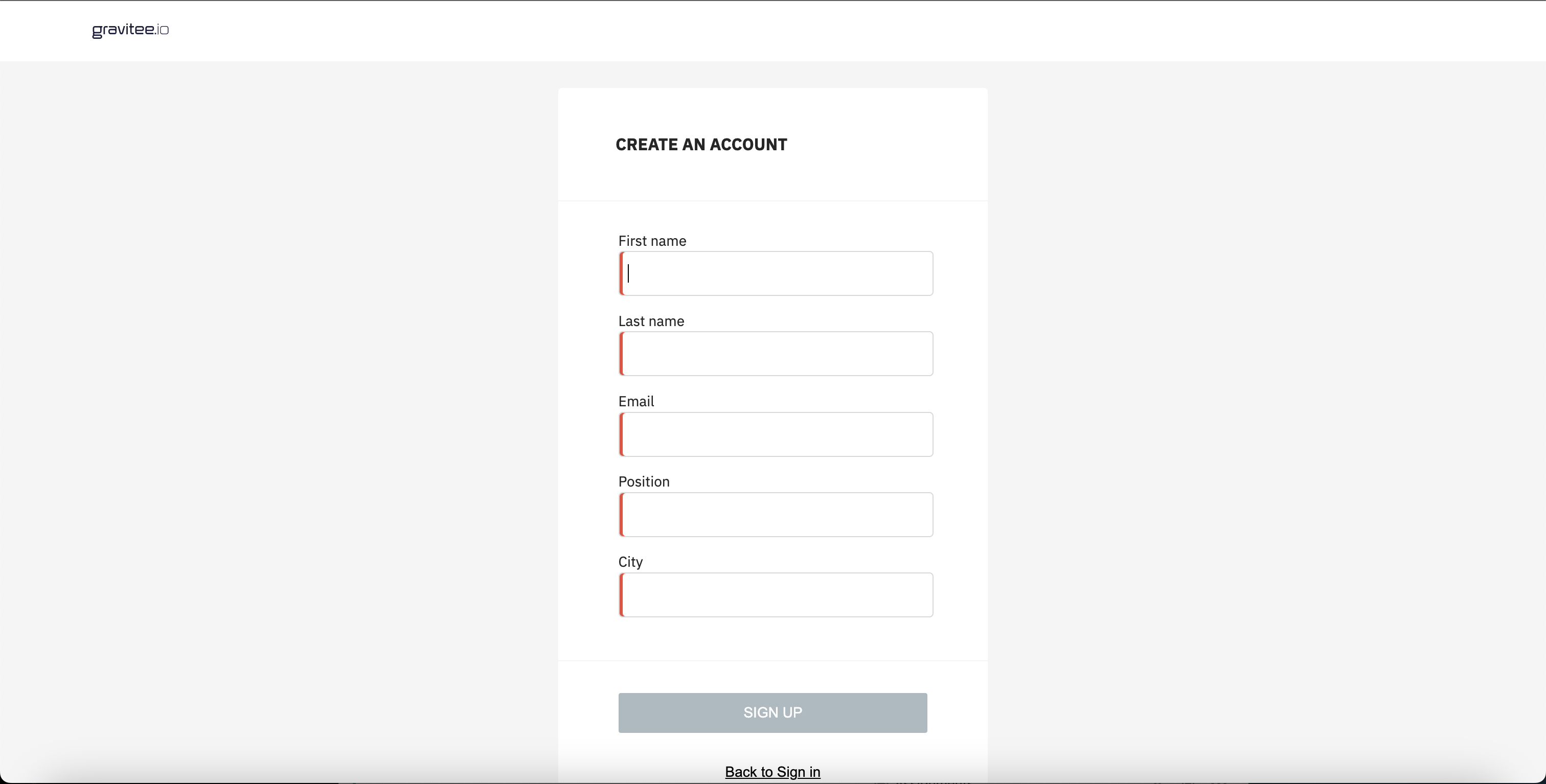Click the red required marker on City
The image size is (1546, 784).
coord(622,595)
